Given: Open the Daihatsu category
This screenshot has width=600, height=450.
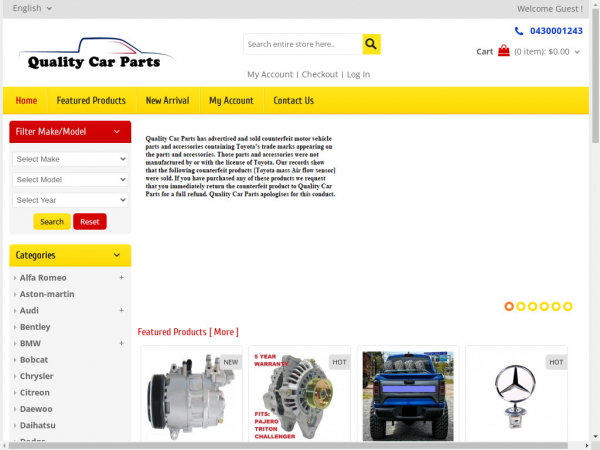Looking at the screenshot, I should [x=38, y=425].
